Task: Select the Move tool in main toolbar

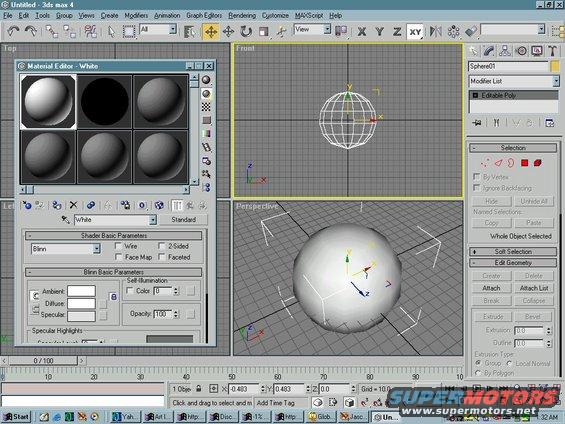Action: click(x=211, y=32)
